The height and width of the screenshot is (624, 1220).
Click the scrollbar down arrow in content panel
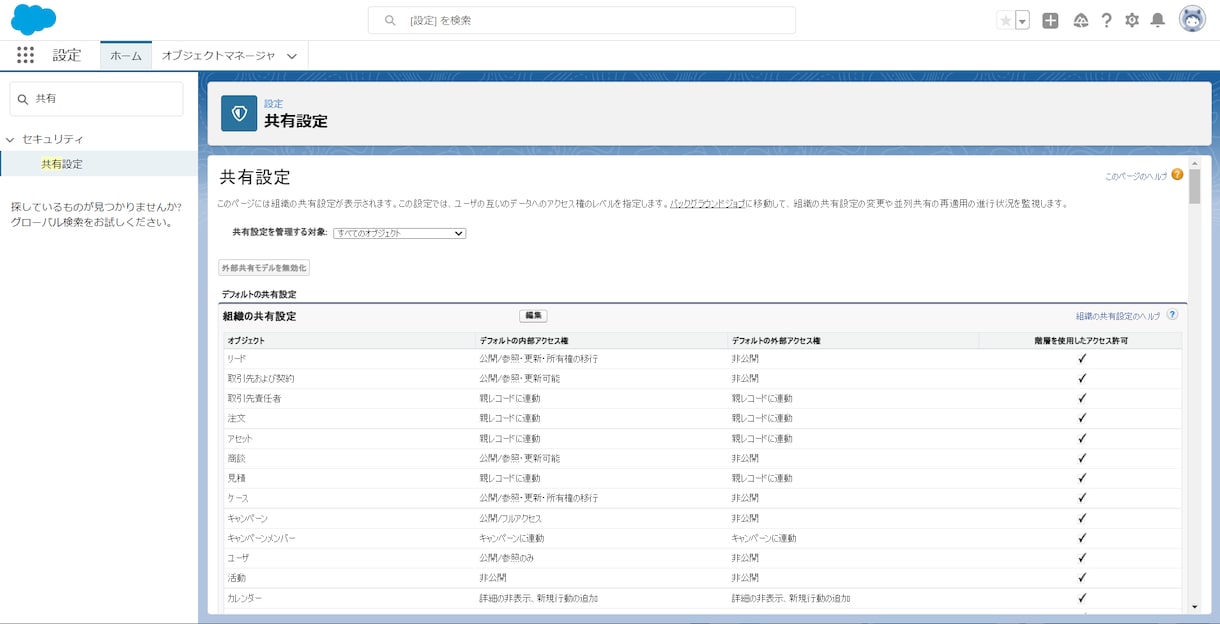(1194, 606)
